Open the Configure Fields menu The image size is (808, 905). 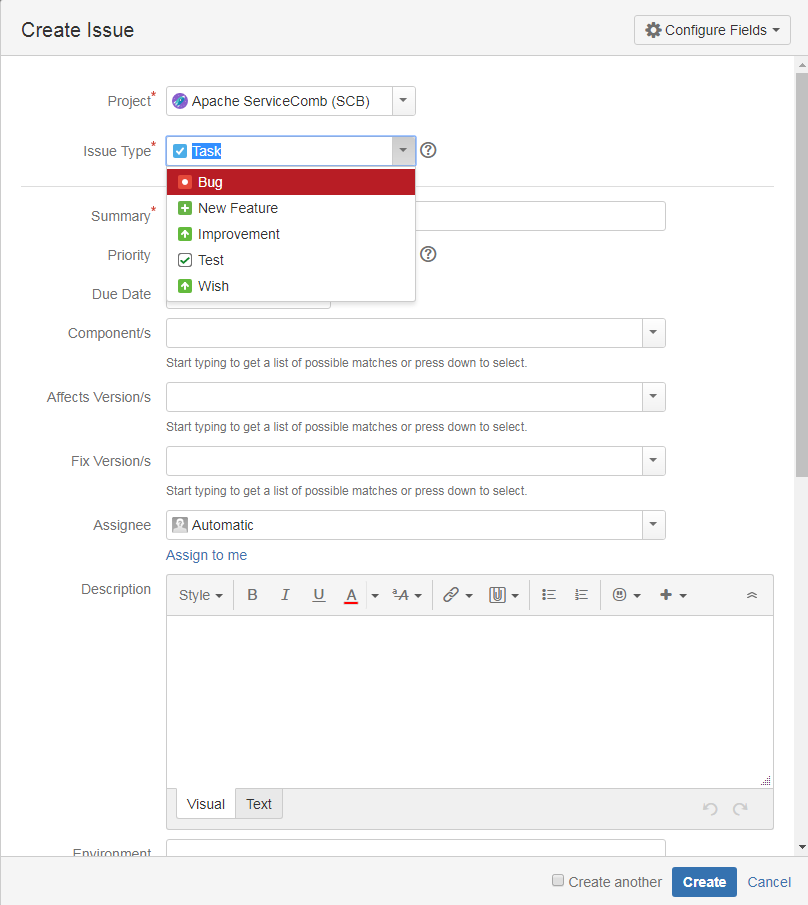pos(712,30)
